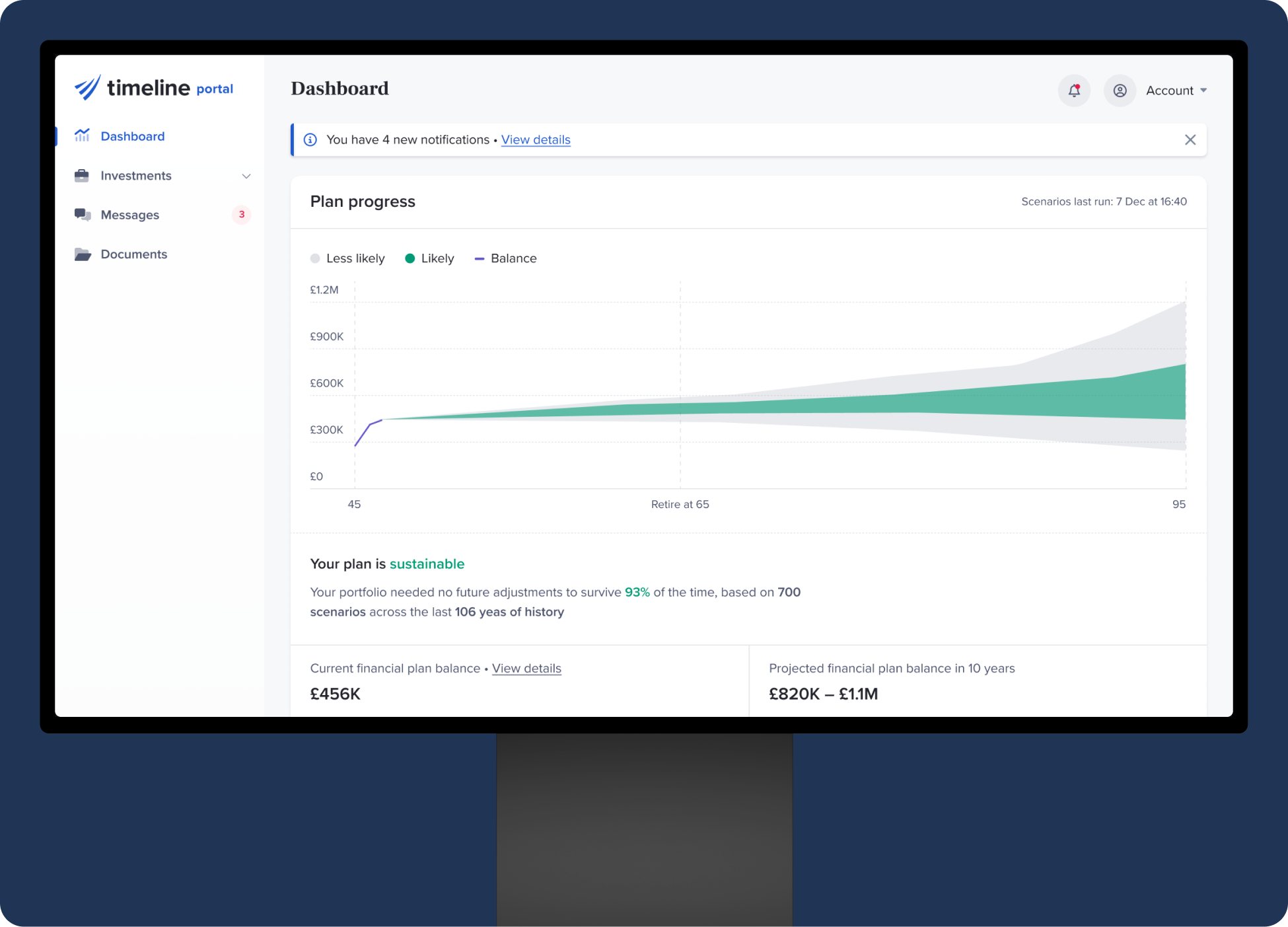Open the Messages chat icon
The width and height of the screenshot is (1288, 927).
83,214
